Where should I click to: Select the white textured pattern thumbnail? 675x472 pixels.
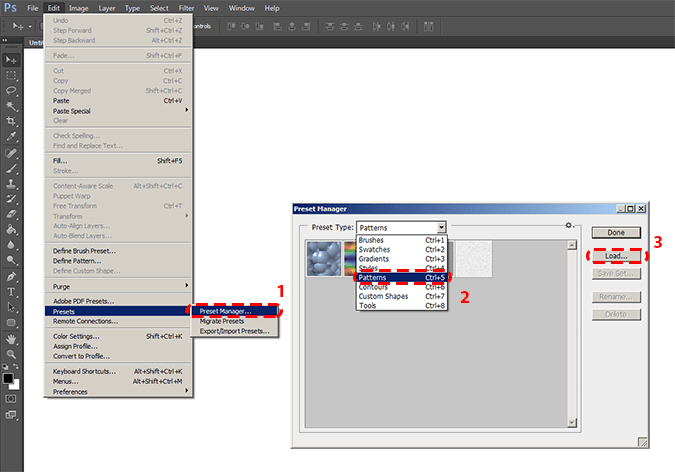[x=474, y=259]
